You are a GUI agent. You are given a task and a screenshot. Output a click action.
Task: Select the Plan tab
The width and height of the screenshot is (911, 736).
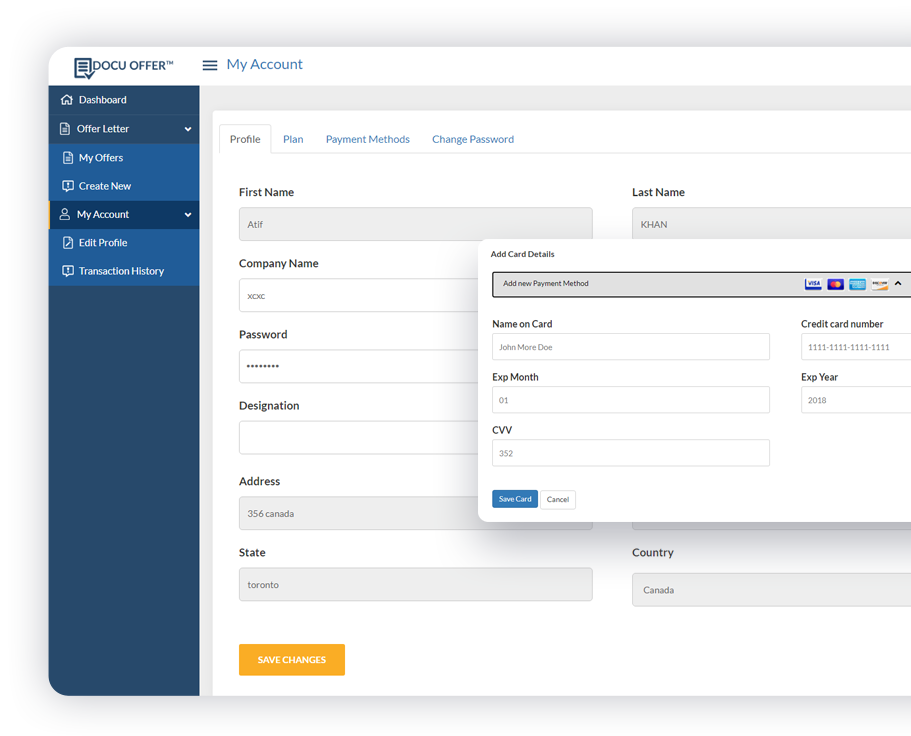(293, 139)
